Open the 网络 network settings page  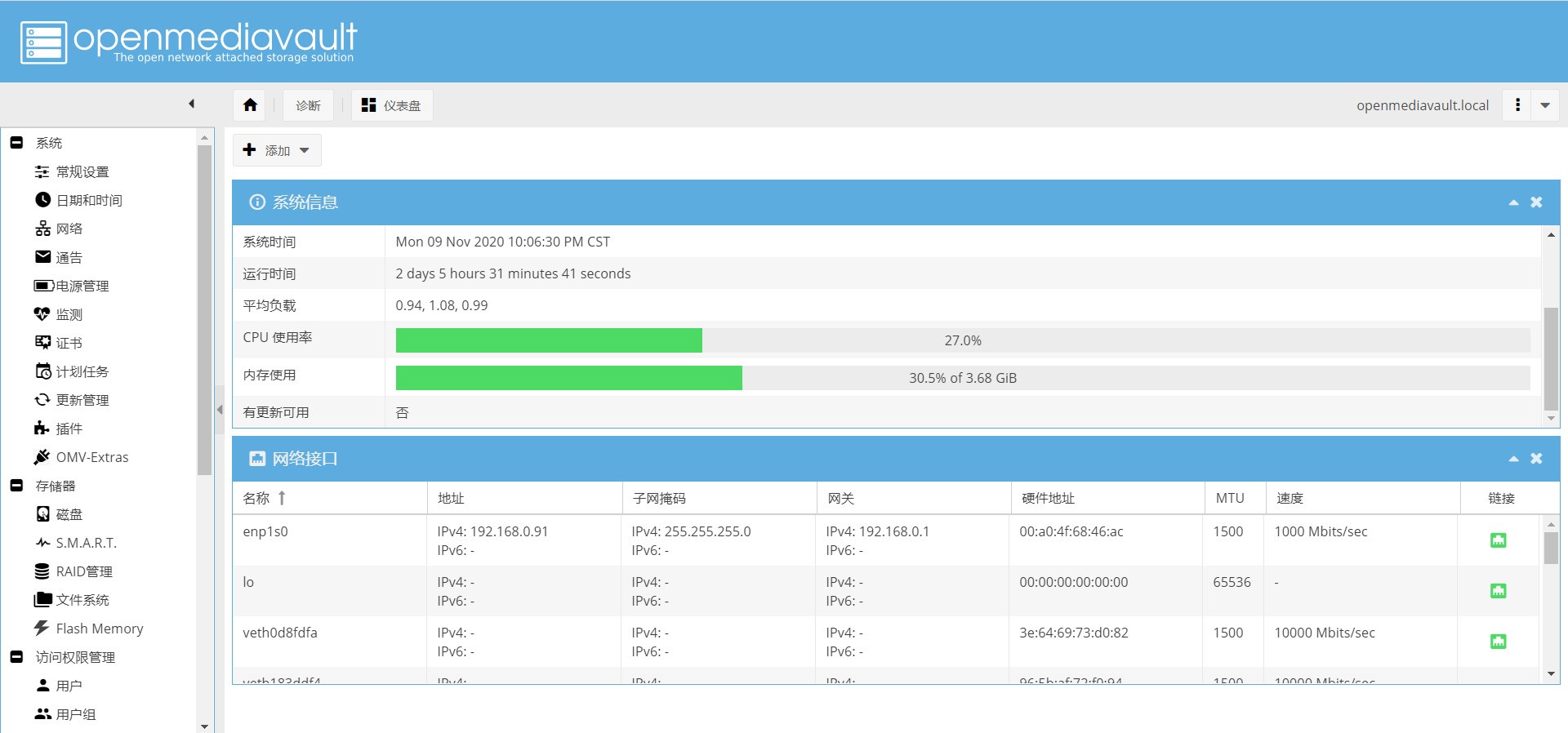click(69, 229)
